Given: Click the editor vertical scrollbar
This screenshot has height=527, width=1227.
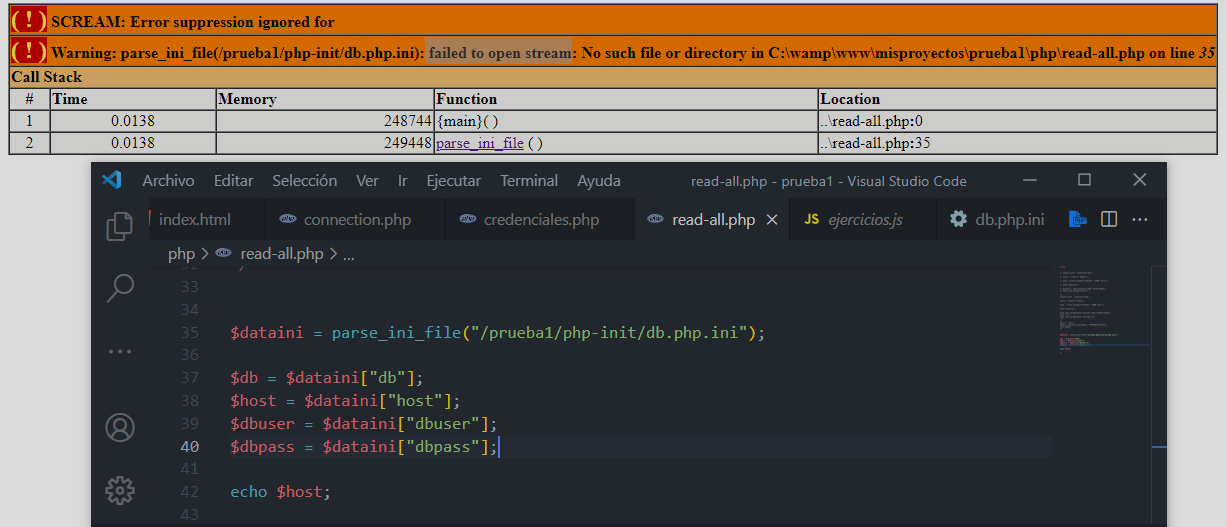Looking at the screenshot, I should 1160,396.
